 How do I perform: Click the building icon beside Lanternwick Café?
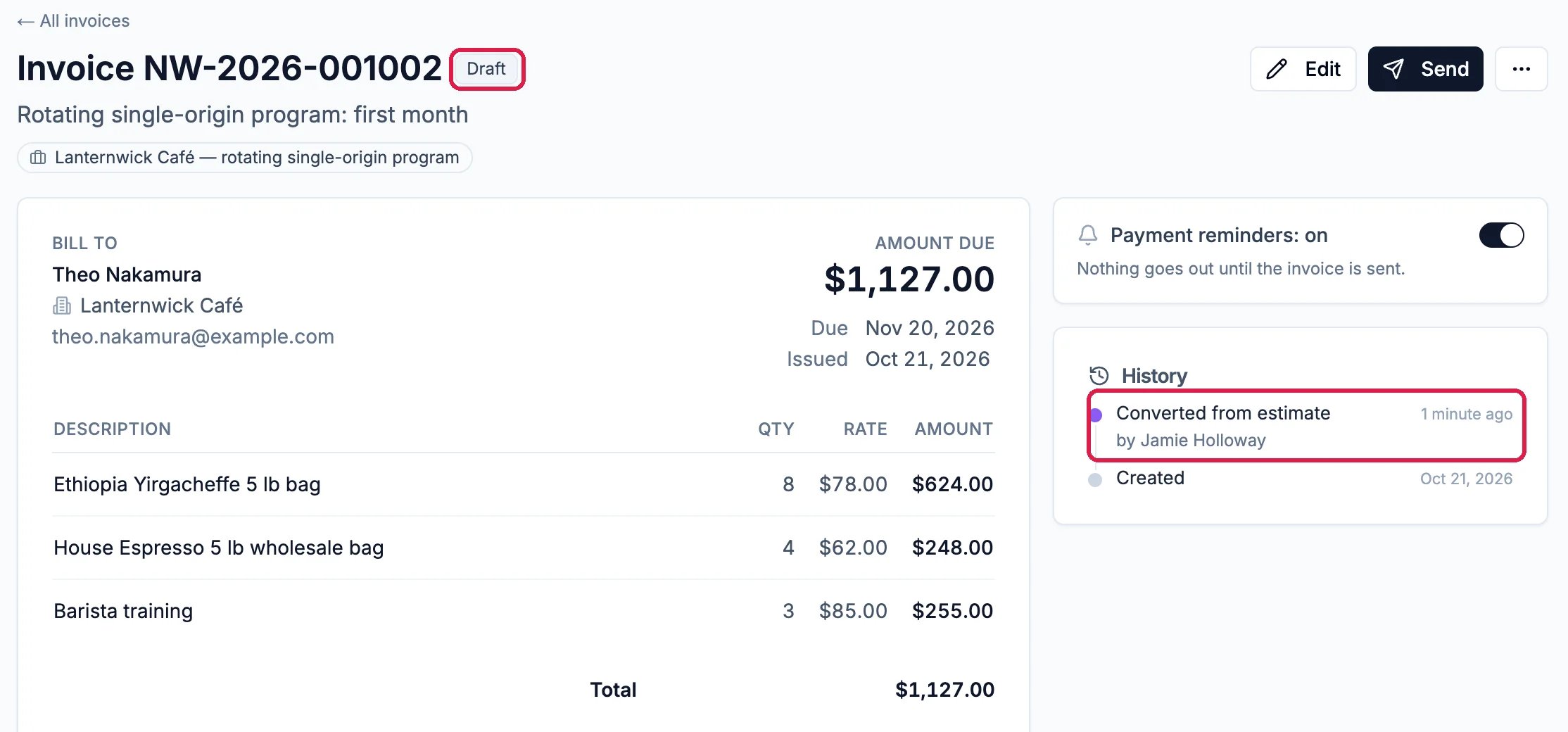pos(62,305)
